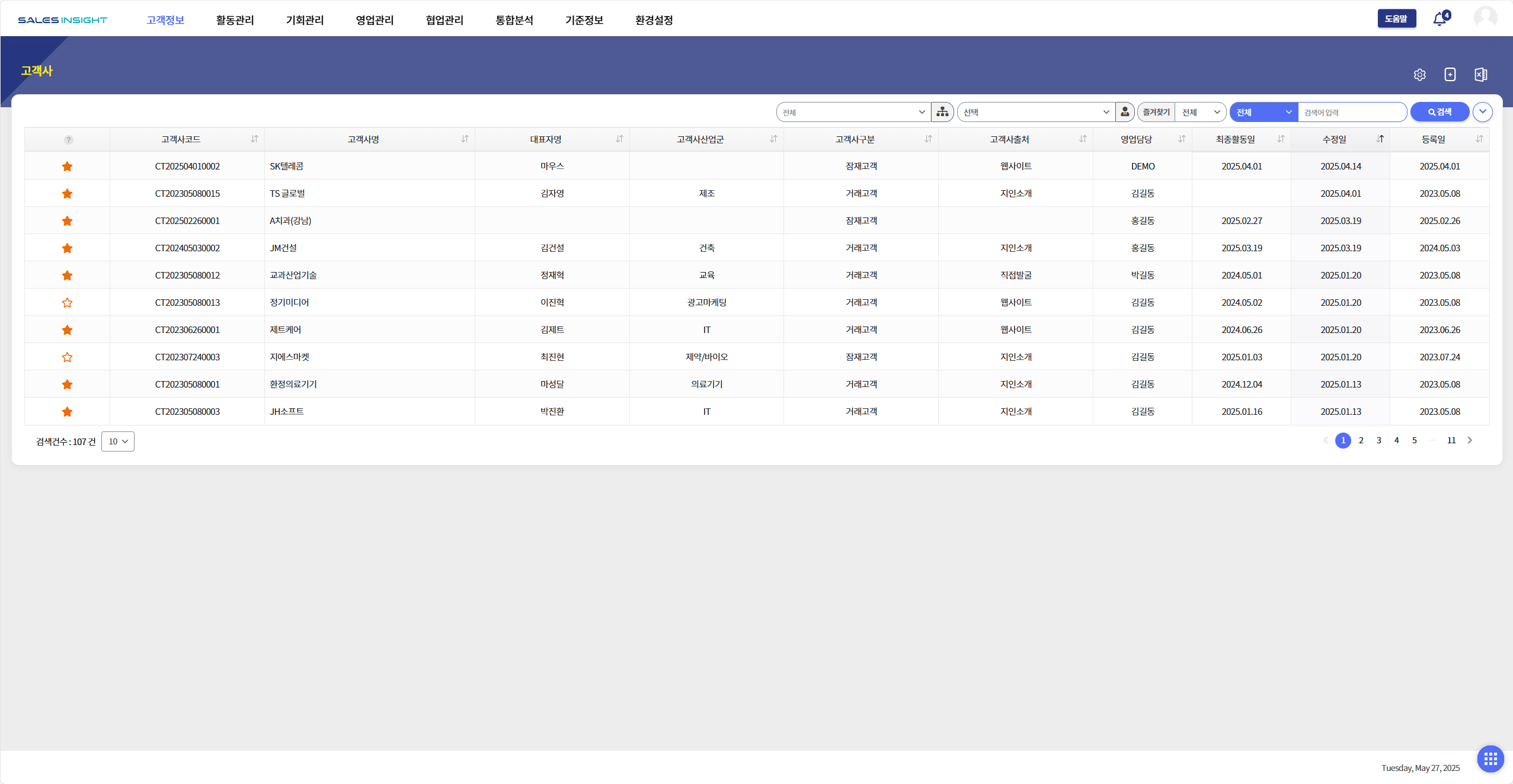Click the 검색어 입력 search input field

tap(1352, 112)
